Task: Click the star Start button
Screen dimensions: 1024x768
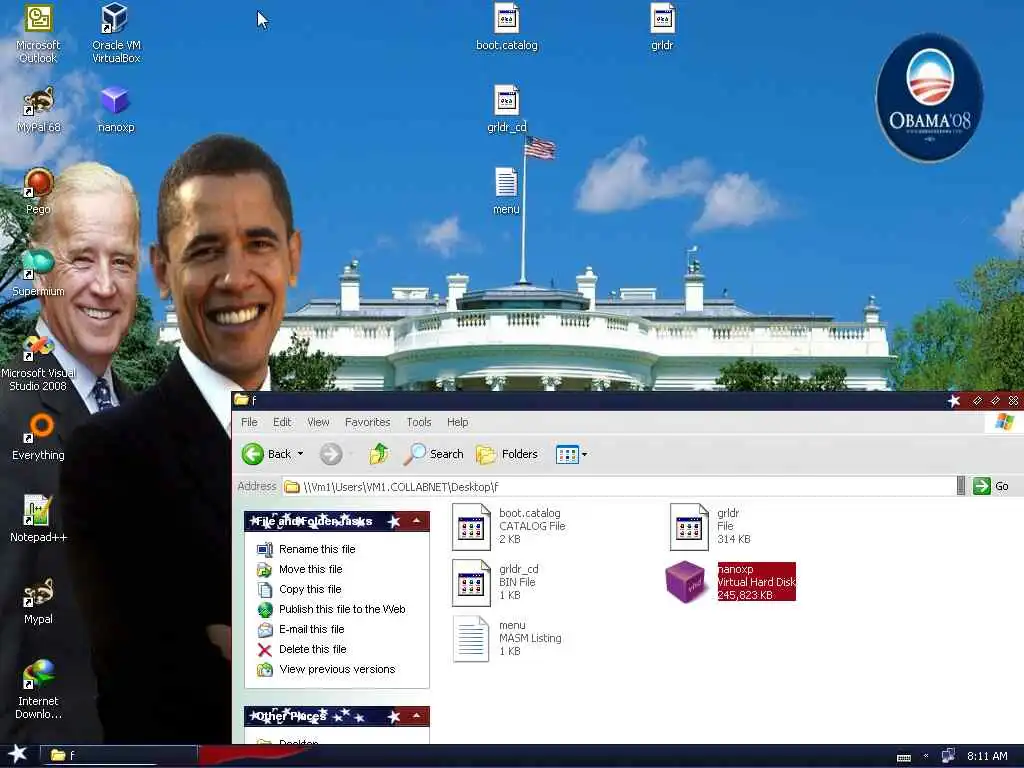Action: pyautogui.click(x=18, y=754)
